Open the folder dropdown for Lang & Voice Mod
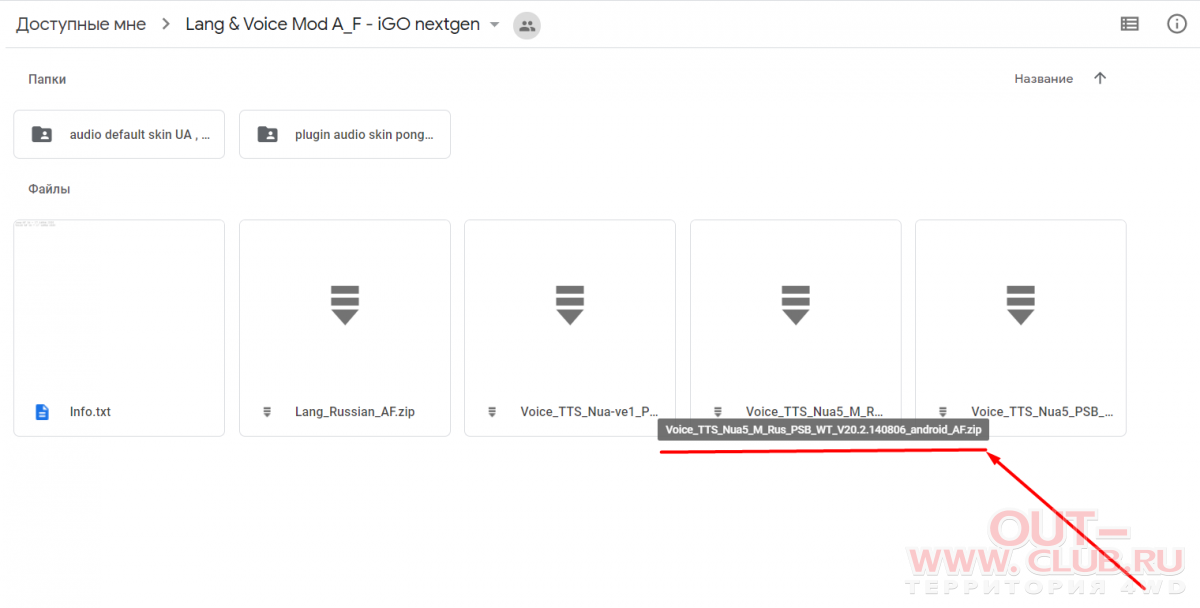Screen dimensions: 1200x608 (x=494, y=25)
